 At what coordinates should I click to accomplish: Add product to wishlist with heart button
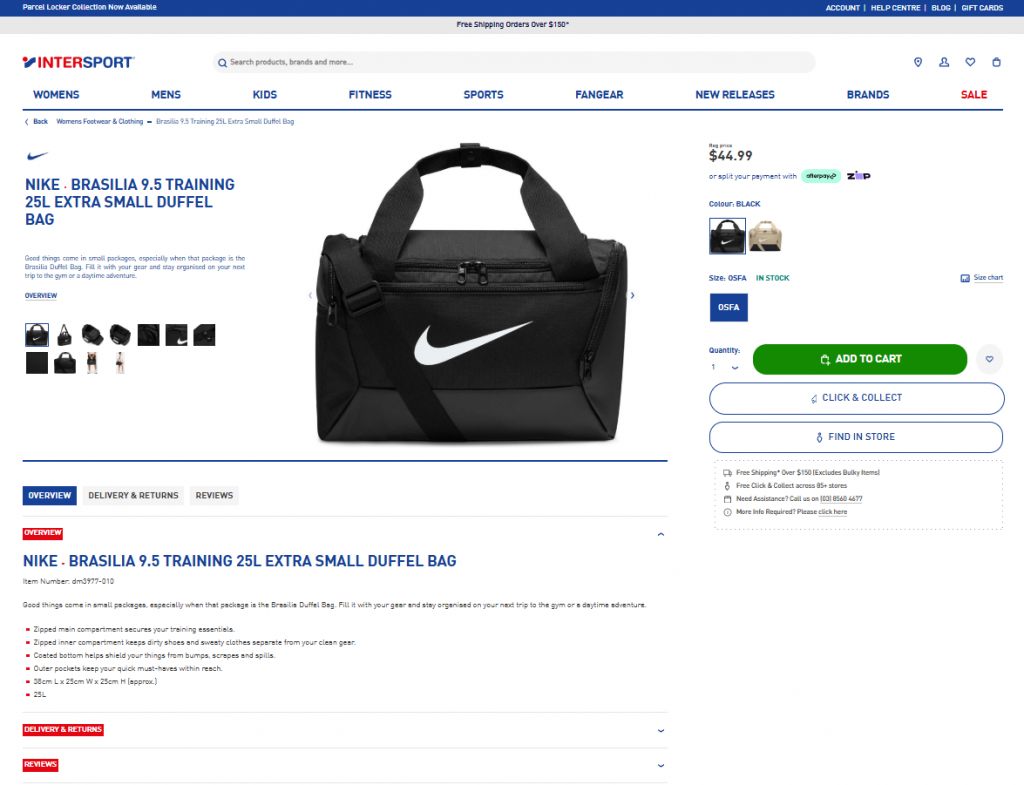point(989,359)
